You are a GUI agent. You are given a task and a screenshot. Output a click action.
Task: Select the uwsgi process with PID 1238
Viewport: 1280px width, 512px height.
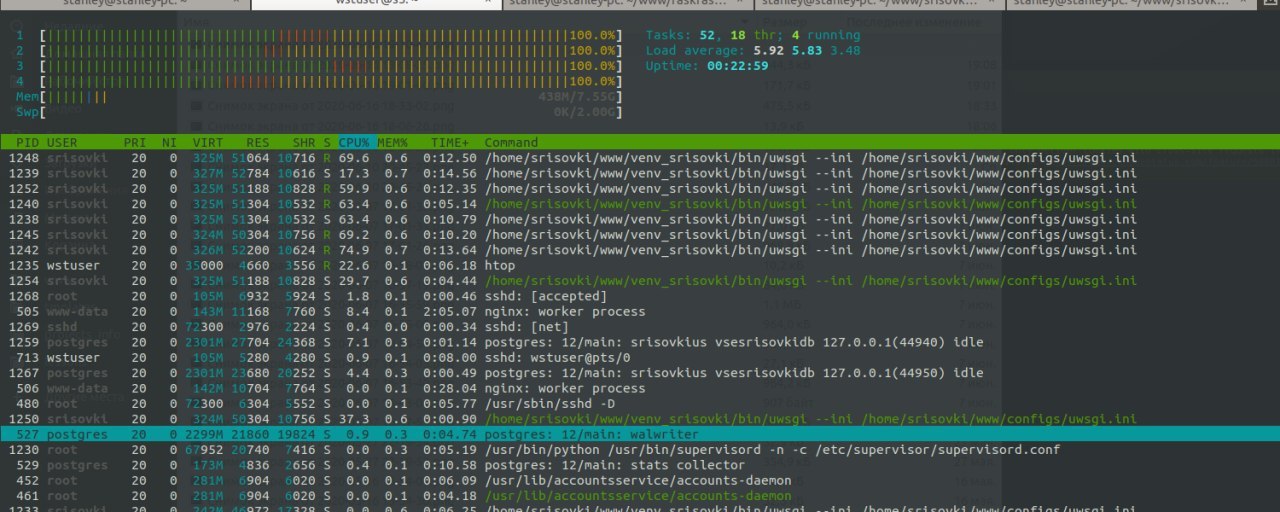640,219
